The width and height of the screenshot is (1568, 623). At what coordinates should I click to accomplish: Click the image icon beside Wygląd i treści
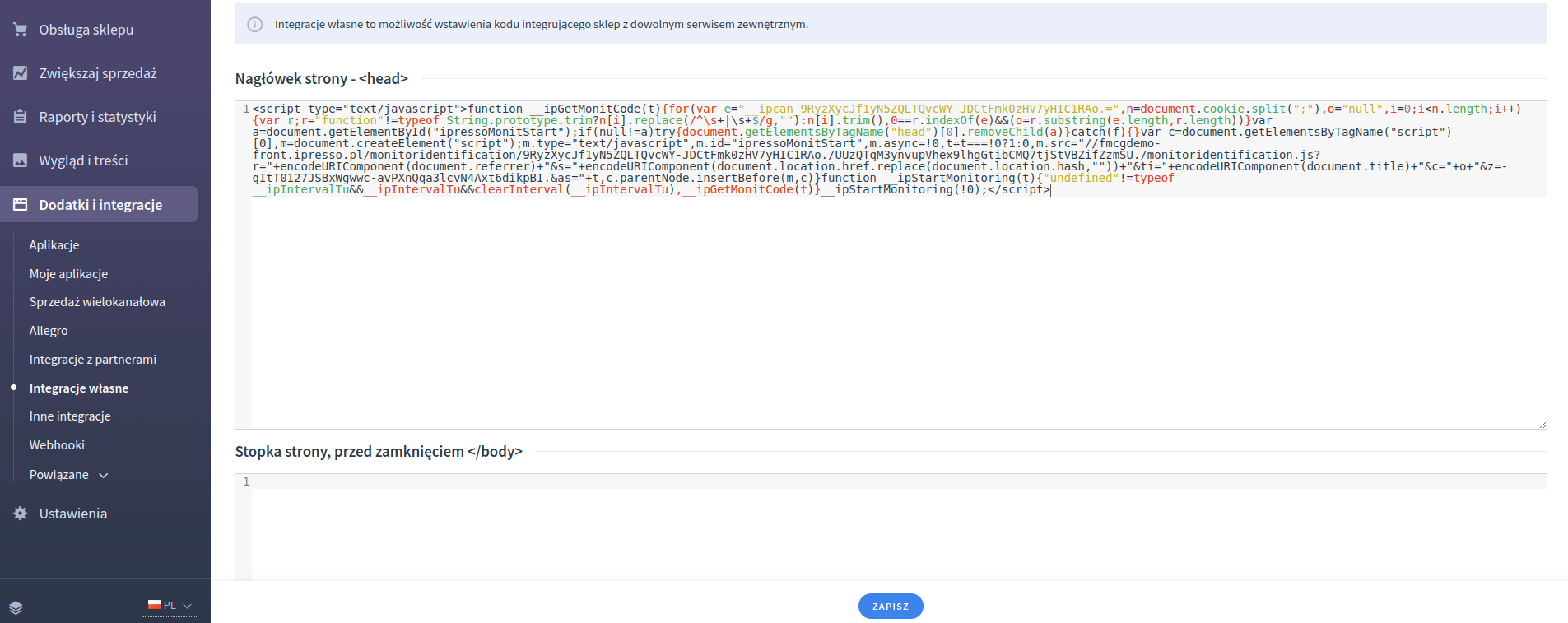pos(21,160)
